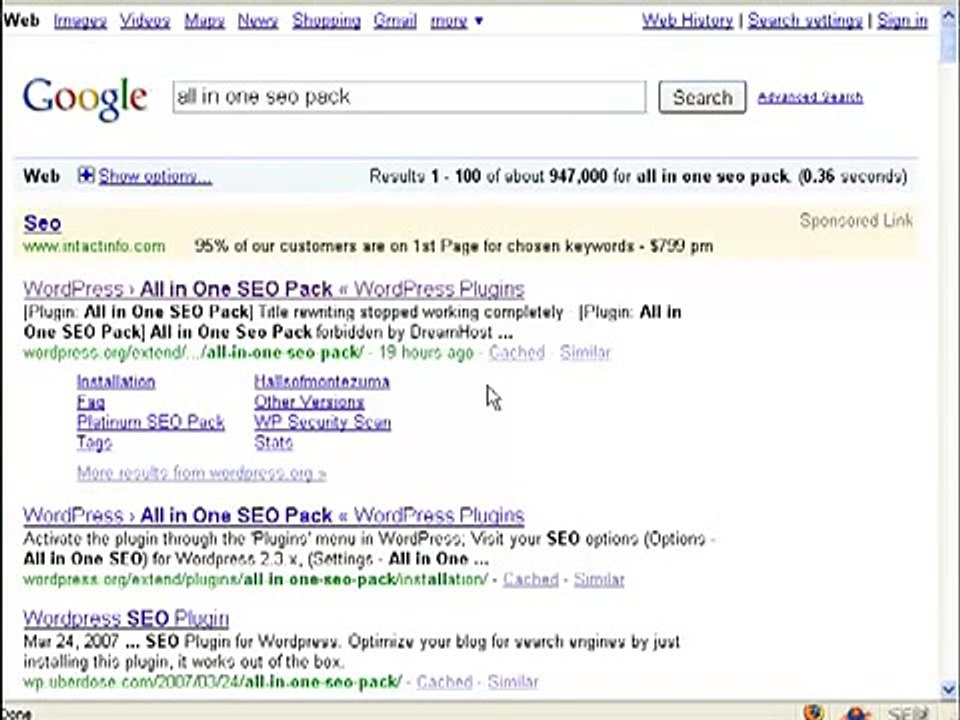Open the Tags sitelink

pyautogui.click(x=94, y=443)
